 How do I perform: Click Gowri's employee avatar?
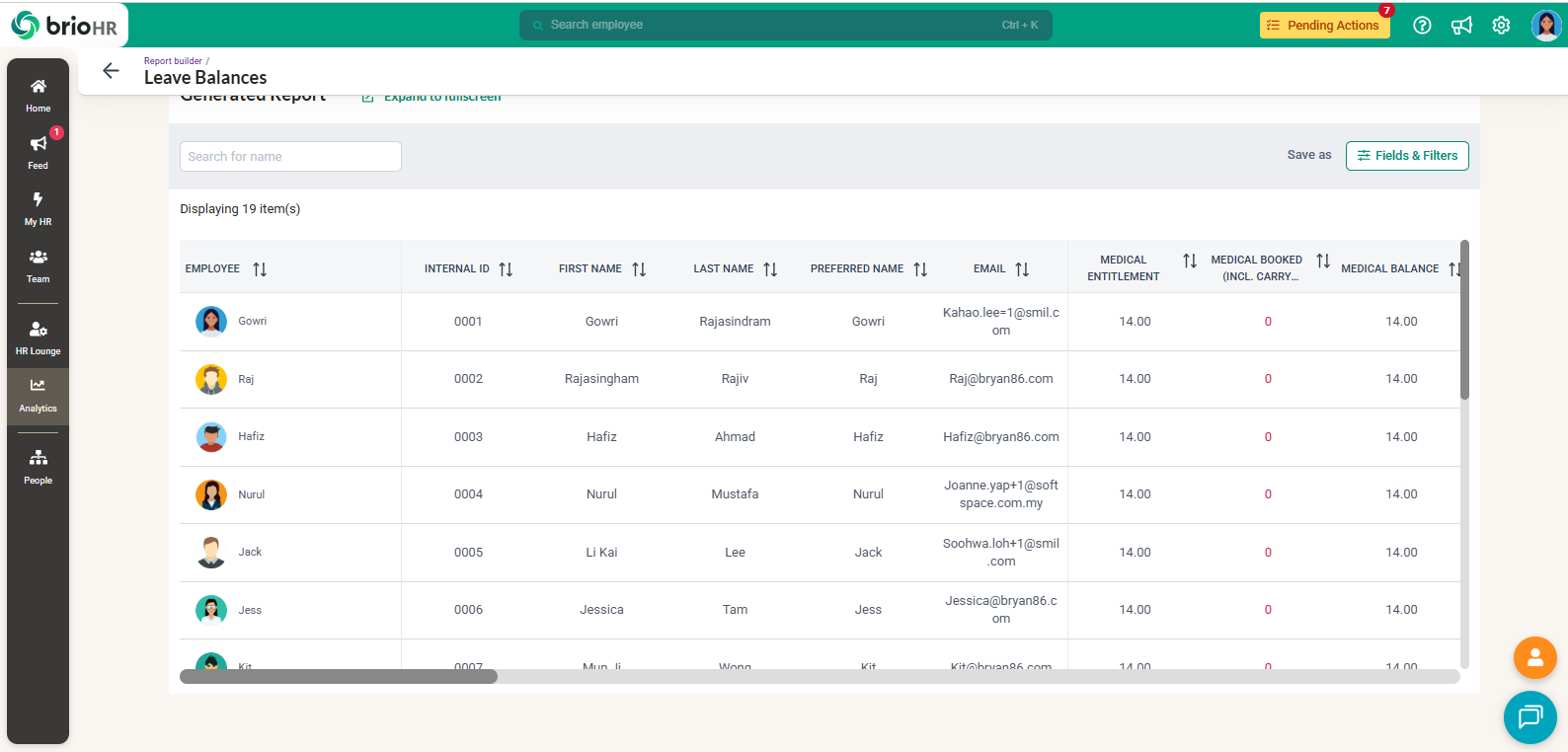211,322
